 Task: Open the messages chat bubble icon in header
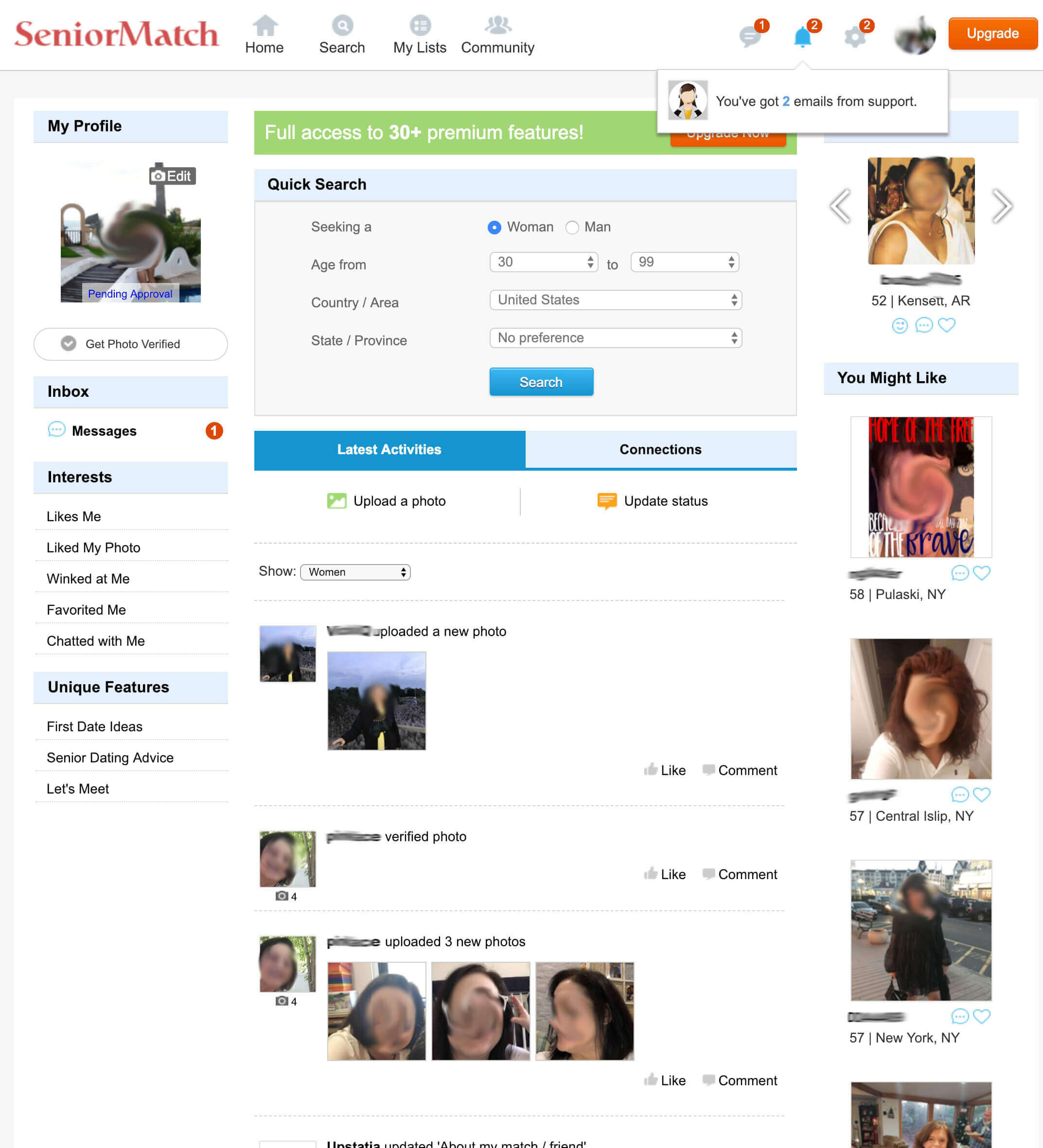750,36
